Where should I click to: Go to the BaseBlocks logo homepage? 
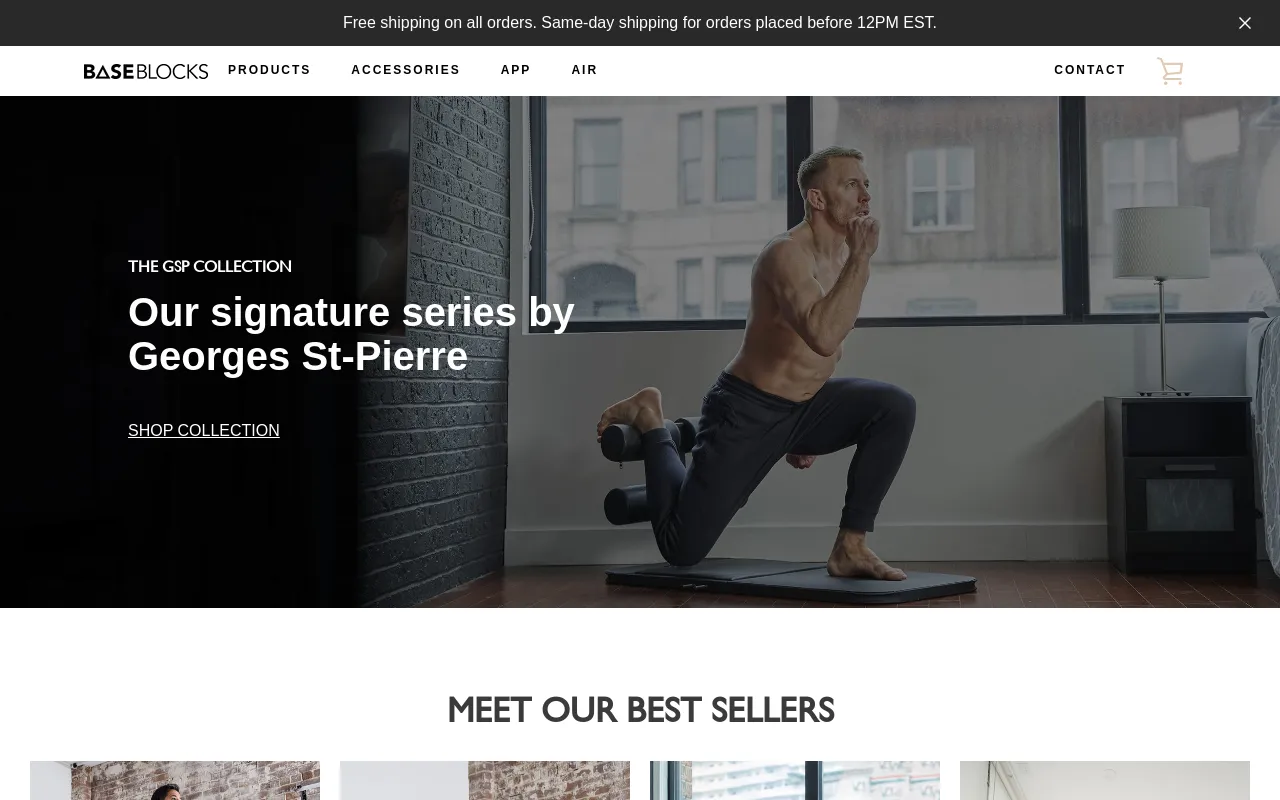[146, 71]
